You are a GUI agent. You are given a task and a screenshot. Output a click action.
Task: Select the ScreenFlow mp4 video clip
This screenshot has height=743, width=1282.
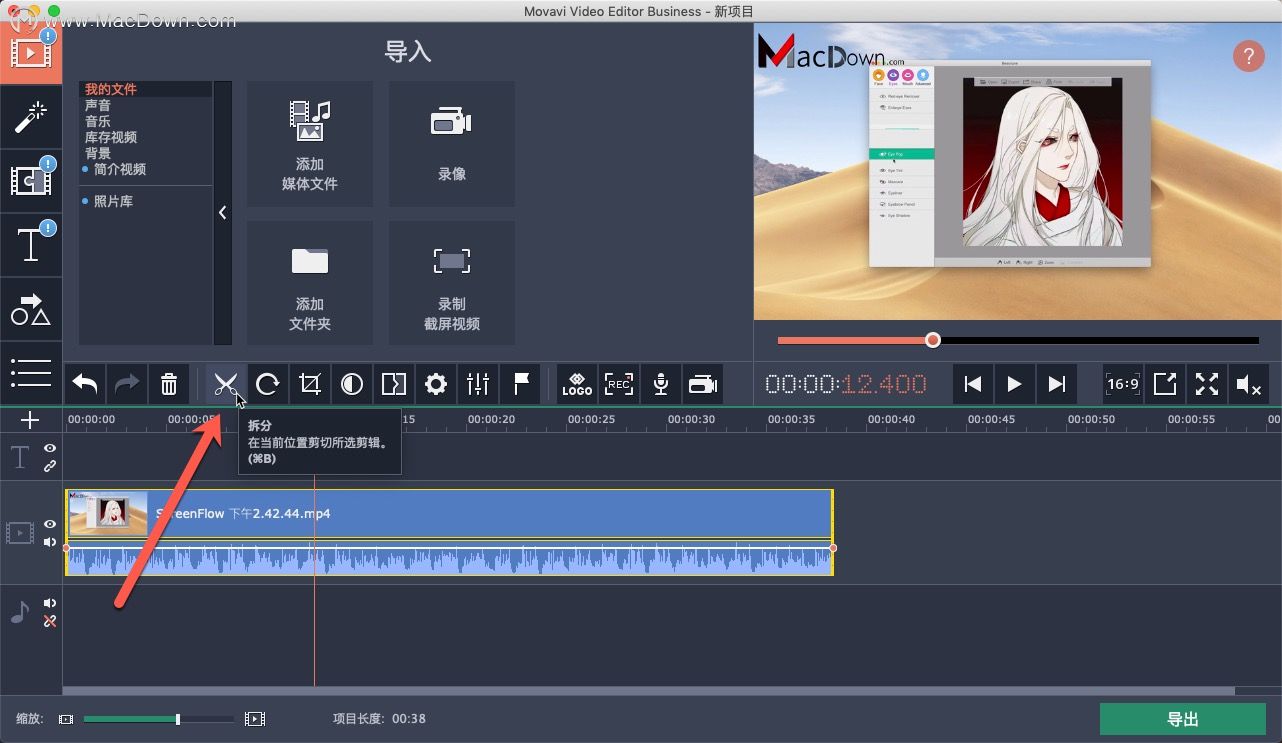[x=449, y=514]
